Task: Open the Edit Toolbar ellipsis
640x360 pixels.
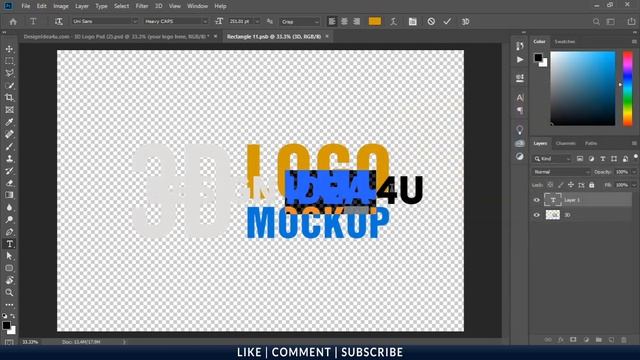Action: pos(9,304)
